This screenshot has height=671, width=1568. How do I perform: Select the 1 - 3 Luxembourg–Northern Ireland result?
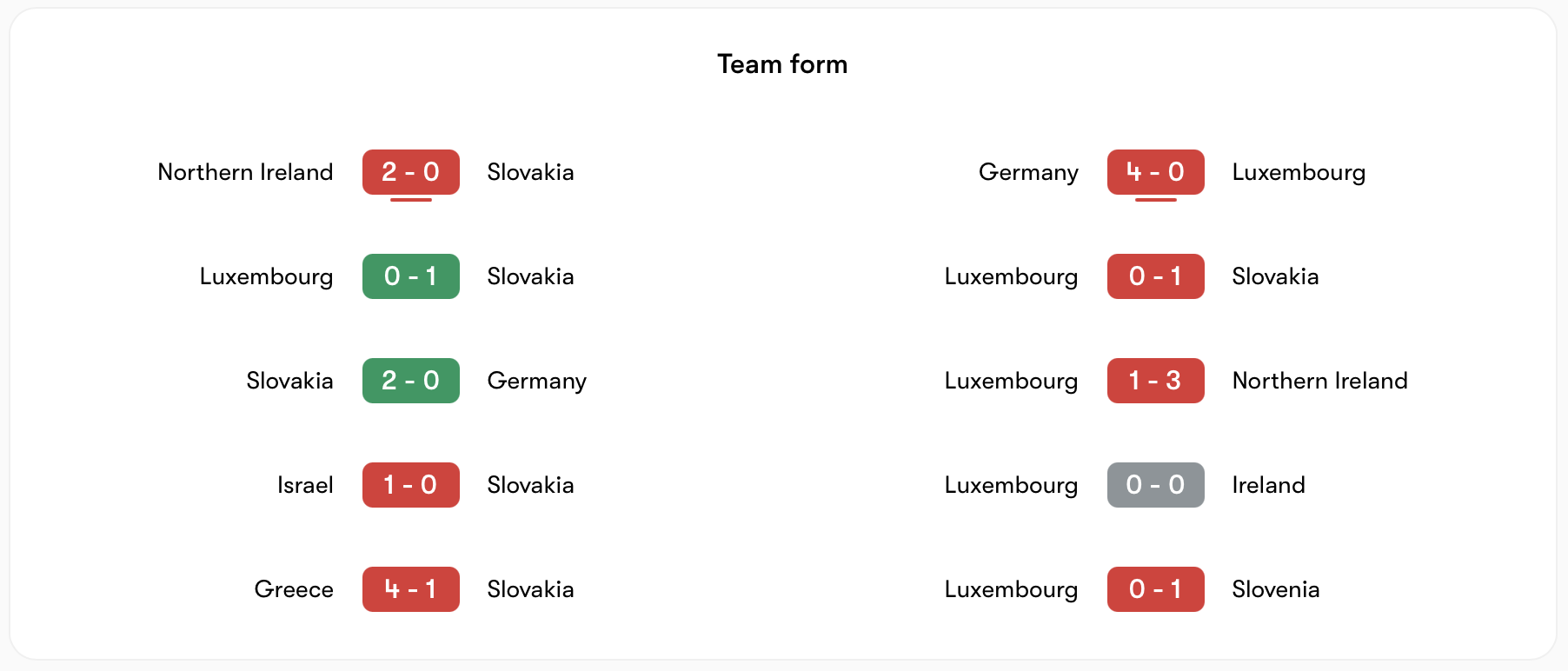click(x=1155, y=381)
